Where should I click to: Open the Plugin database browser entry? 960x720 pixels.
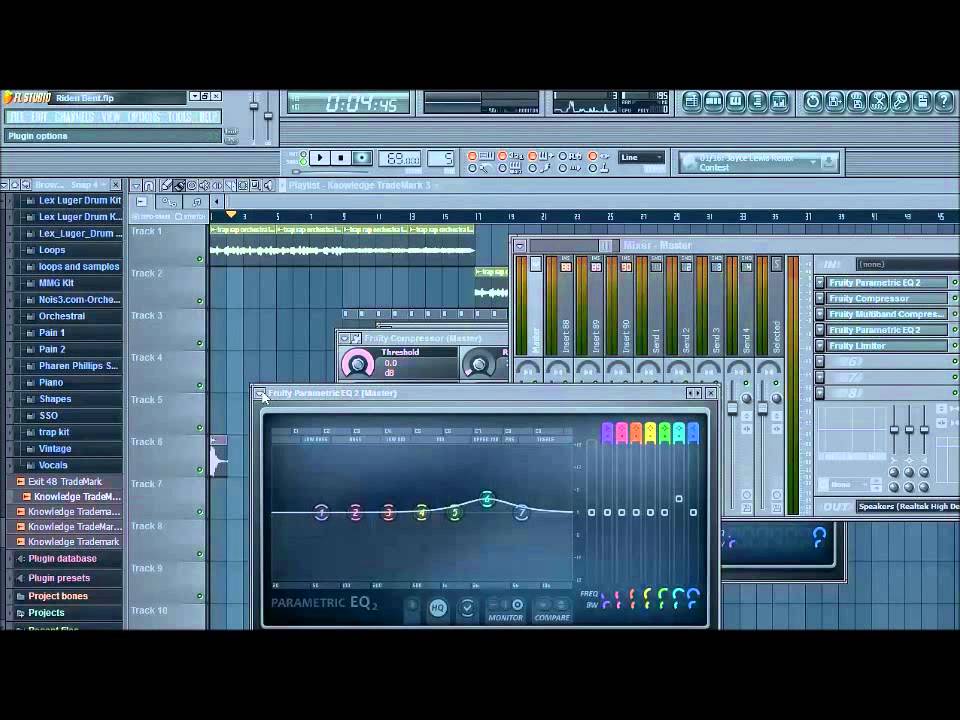(62, 558)
